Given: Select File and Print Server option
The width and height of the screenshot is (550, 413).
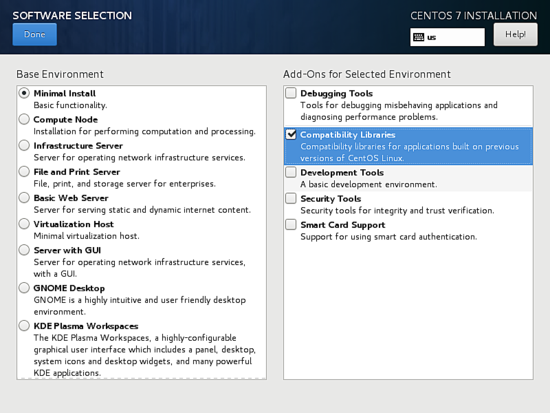Looking at the screenshot, I should coord(24,172).
